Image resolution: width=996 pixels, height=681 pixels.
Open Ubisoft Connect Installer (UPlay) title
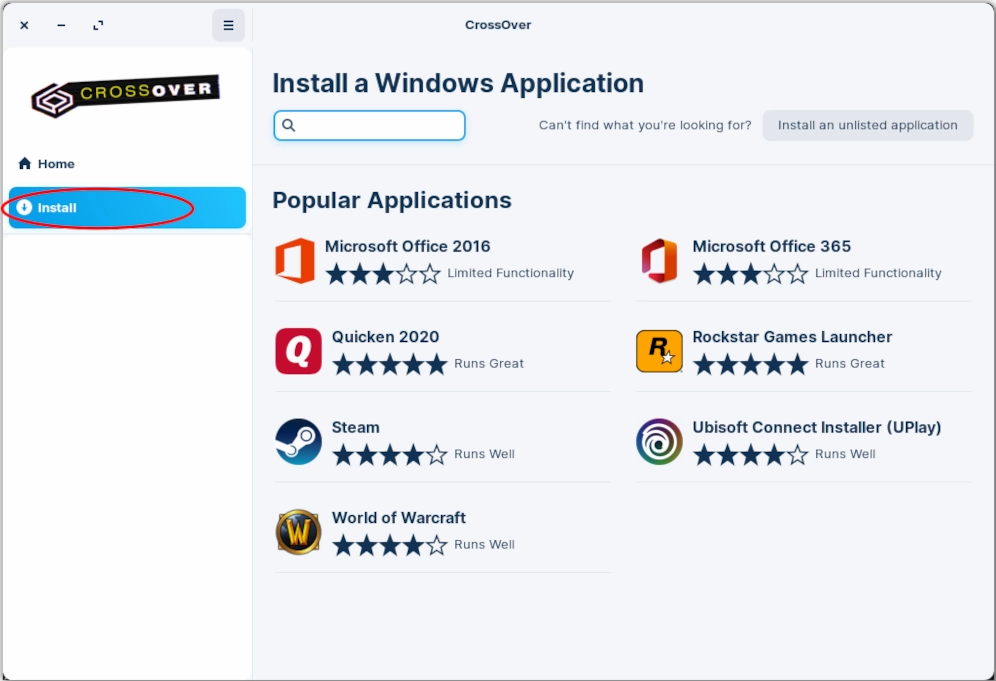[x=817, y=428]
